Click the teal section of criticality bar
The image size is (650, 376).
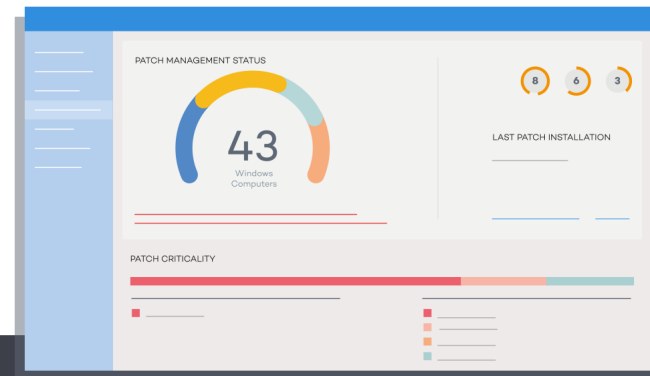click(x=590, y=281)
